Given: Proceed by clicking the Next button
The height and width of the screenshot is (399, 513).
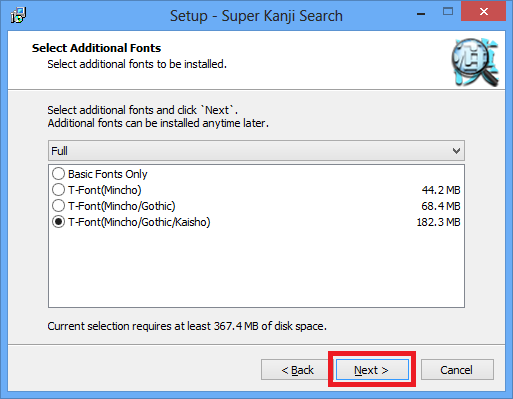Looking at the screenshot, I should 372,370.
